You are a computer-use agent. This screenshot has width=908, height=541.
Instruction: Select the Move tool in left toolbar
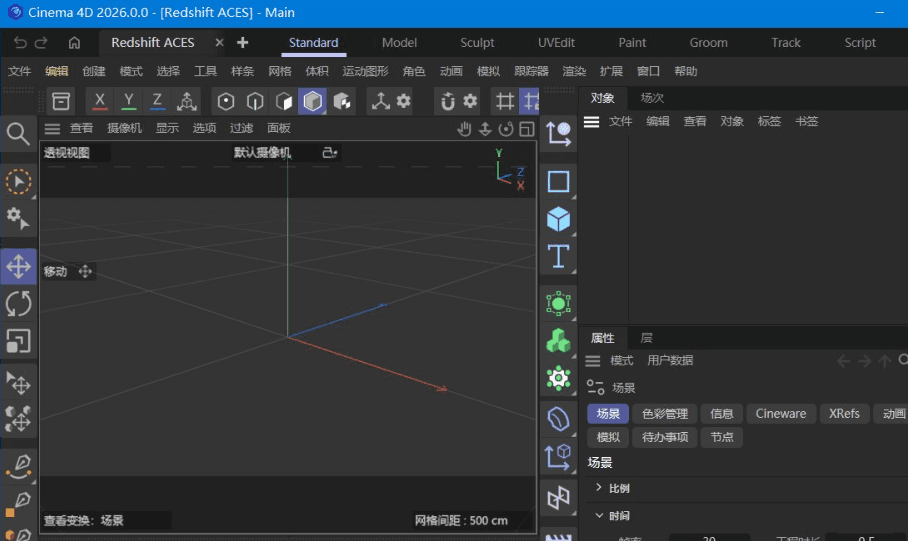(x=18, y=267)
